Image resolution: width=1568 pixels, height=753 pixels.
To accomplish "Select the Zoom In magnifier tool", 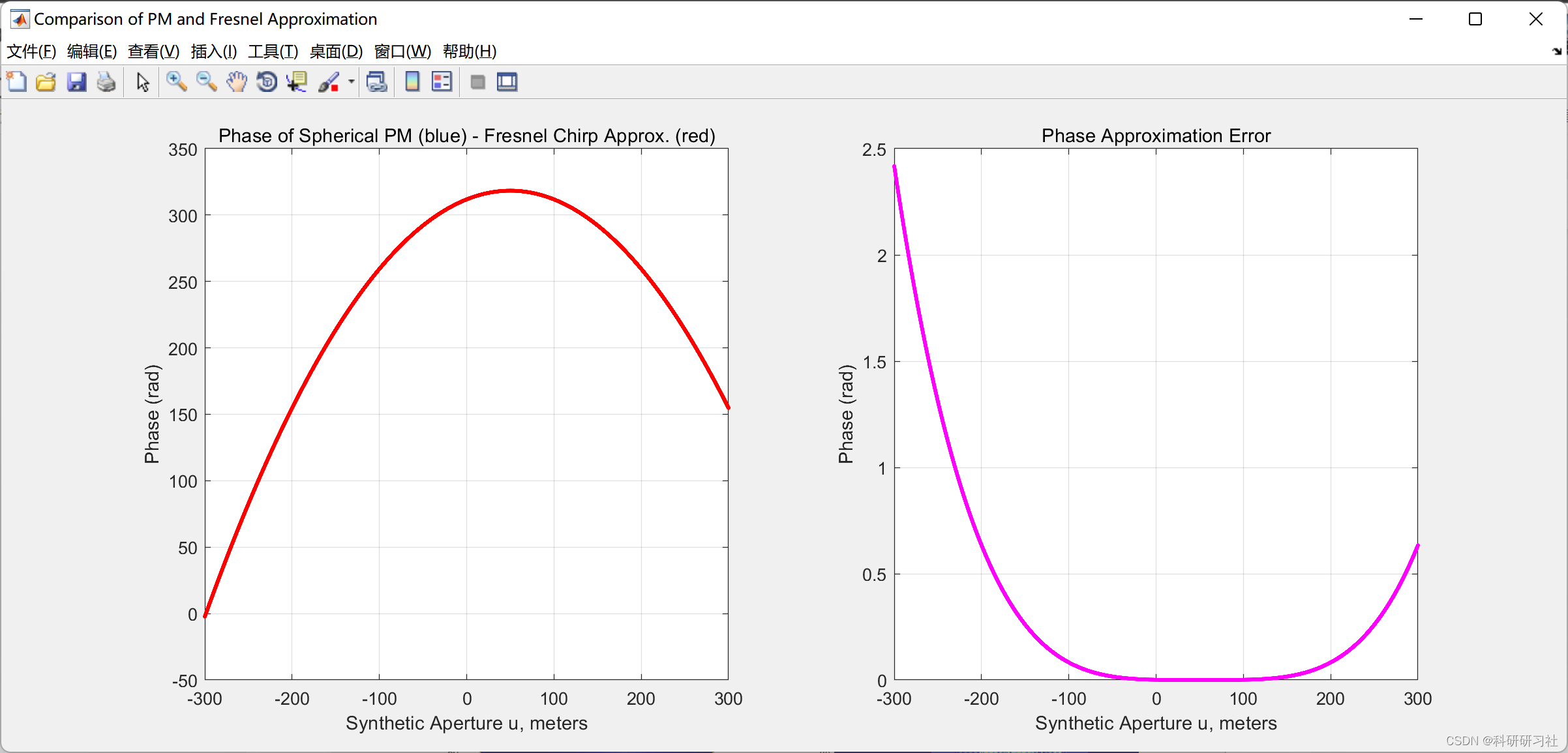I will point(176,82).
